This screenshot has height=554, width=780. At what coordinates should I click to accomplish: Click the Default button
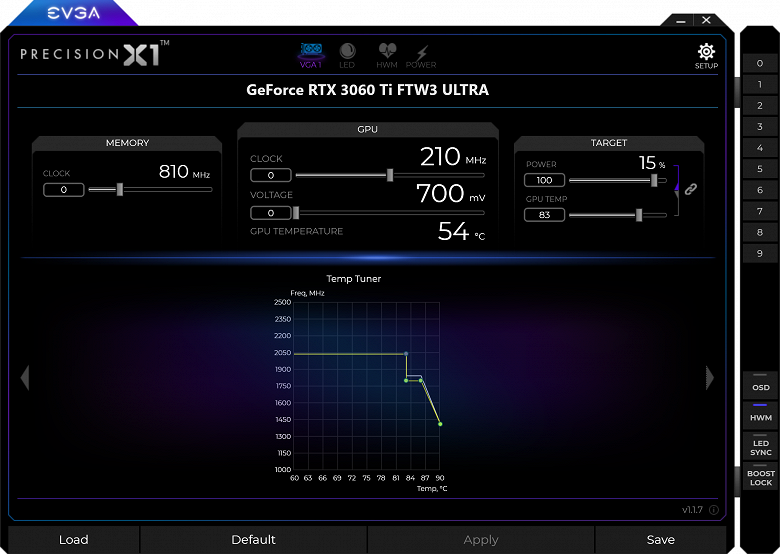tap(253, 540)
